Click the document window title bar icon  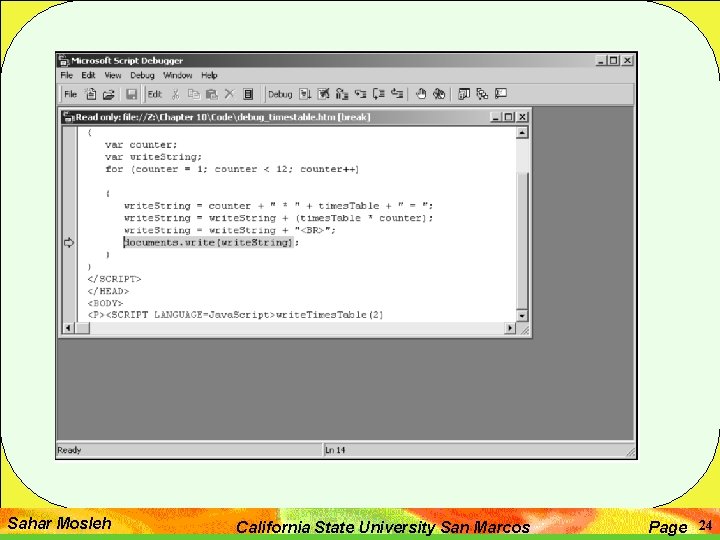tap(69, 117)
